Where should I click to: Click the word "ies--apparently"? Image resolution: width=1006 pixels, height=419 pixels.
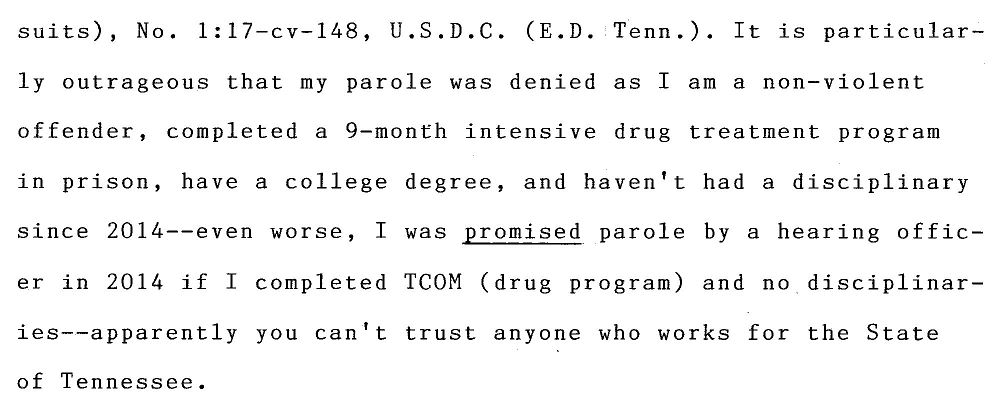click(127, 334)
